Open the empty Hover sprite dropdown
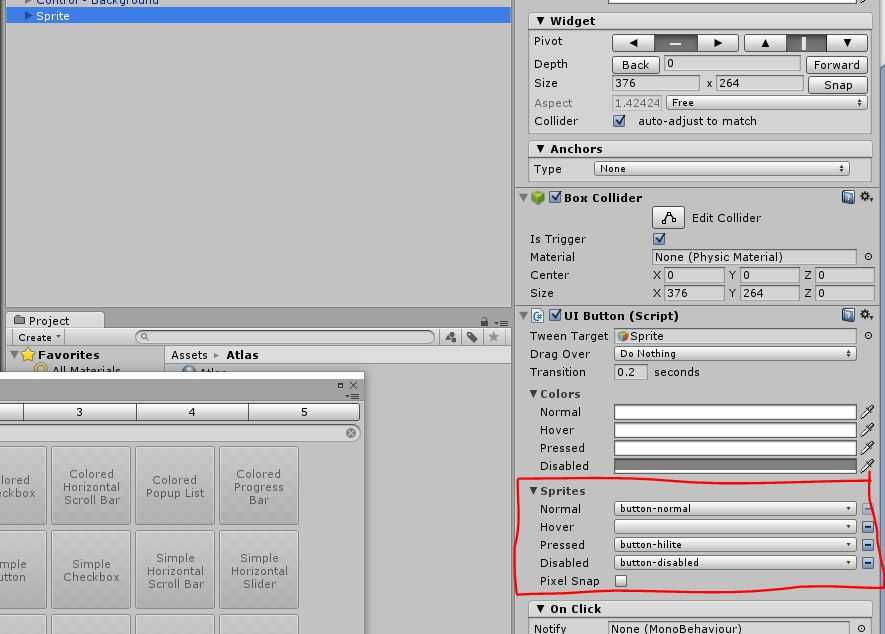Screen dimensions: 885x634 click(735, 526)
